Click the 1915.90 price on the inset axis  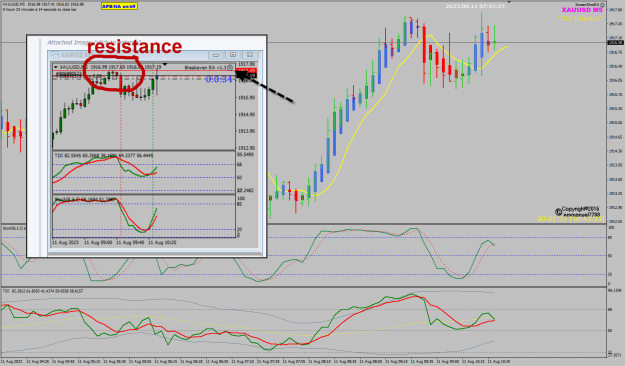(x=246, y=98)
